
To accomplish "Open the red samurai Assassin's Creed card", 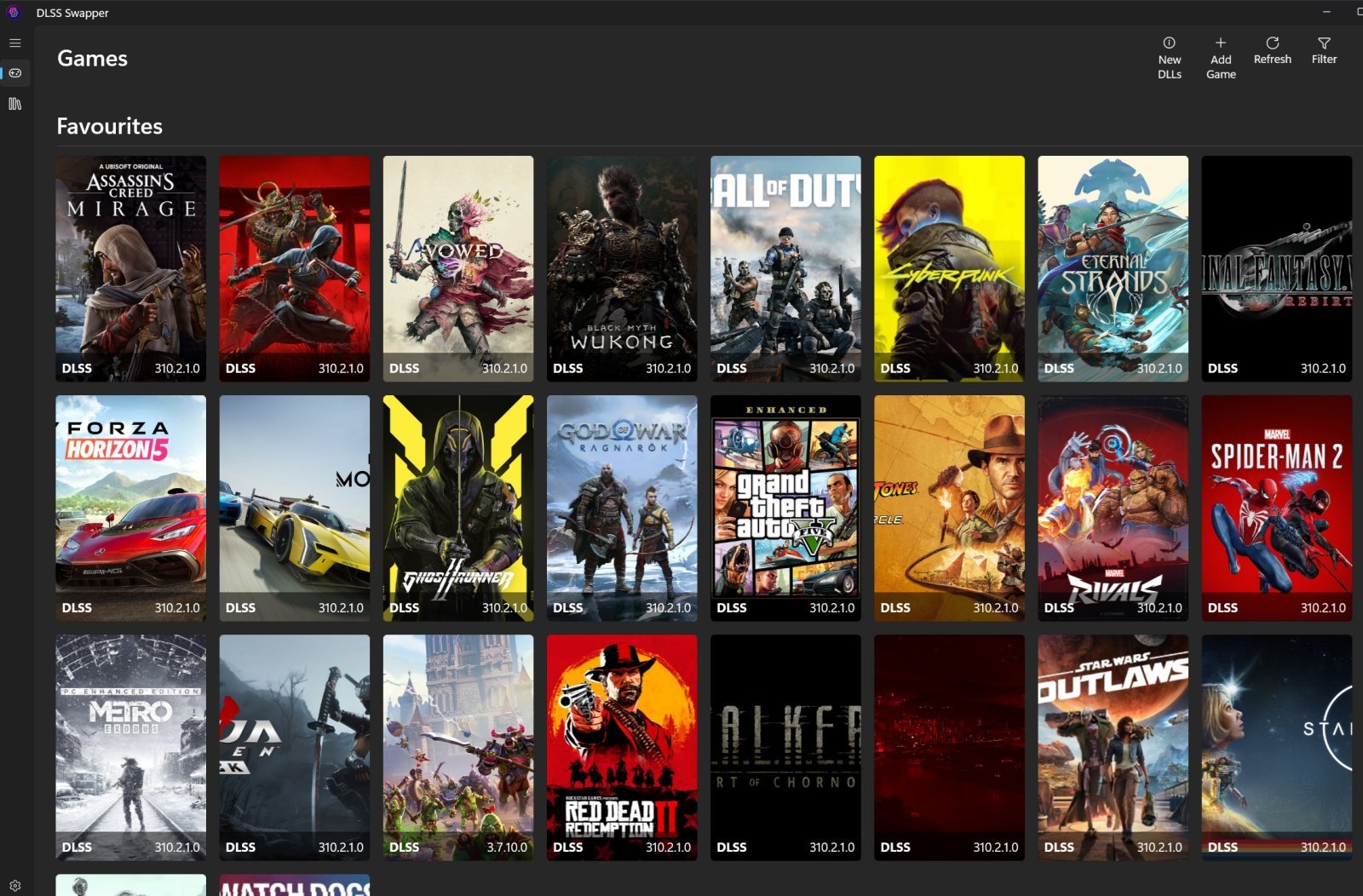I will tap(295, 268).
